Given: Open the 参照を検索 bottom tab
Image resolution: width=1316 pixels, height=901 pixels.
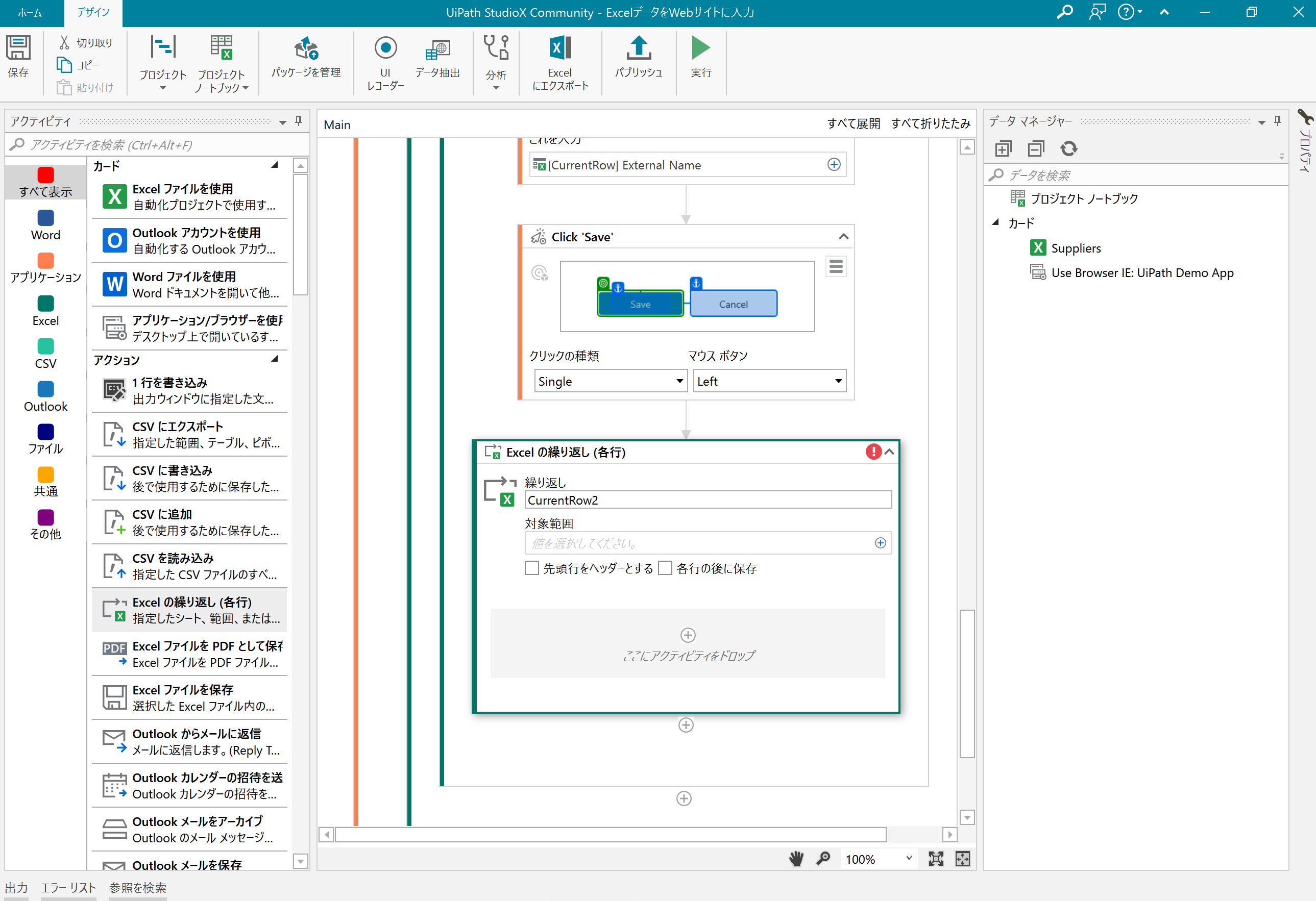Looking at the screenshot, I should [x=138, y=888].
